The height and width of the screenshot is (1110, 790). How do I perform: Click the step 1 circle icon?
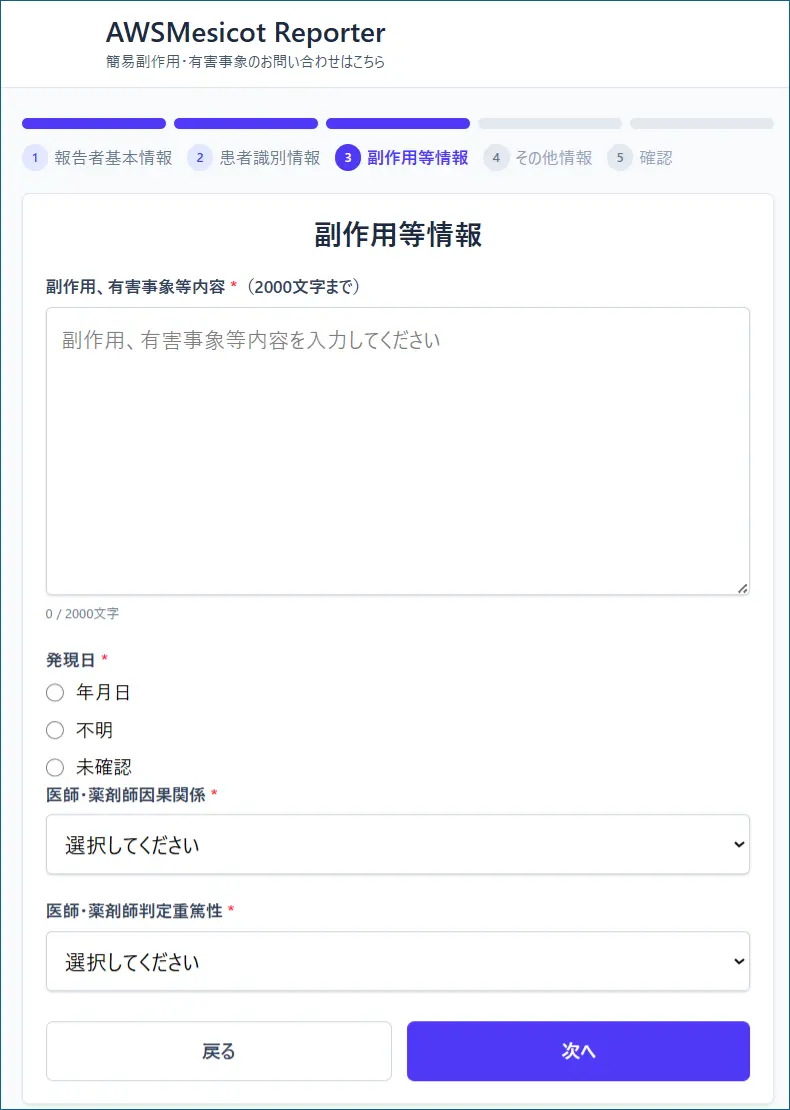pyautogui.click(x=35, y=158)
